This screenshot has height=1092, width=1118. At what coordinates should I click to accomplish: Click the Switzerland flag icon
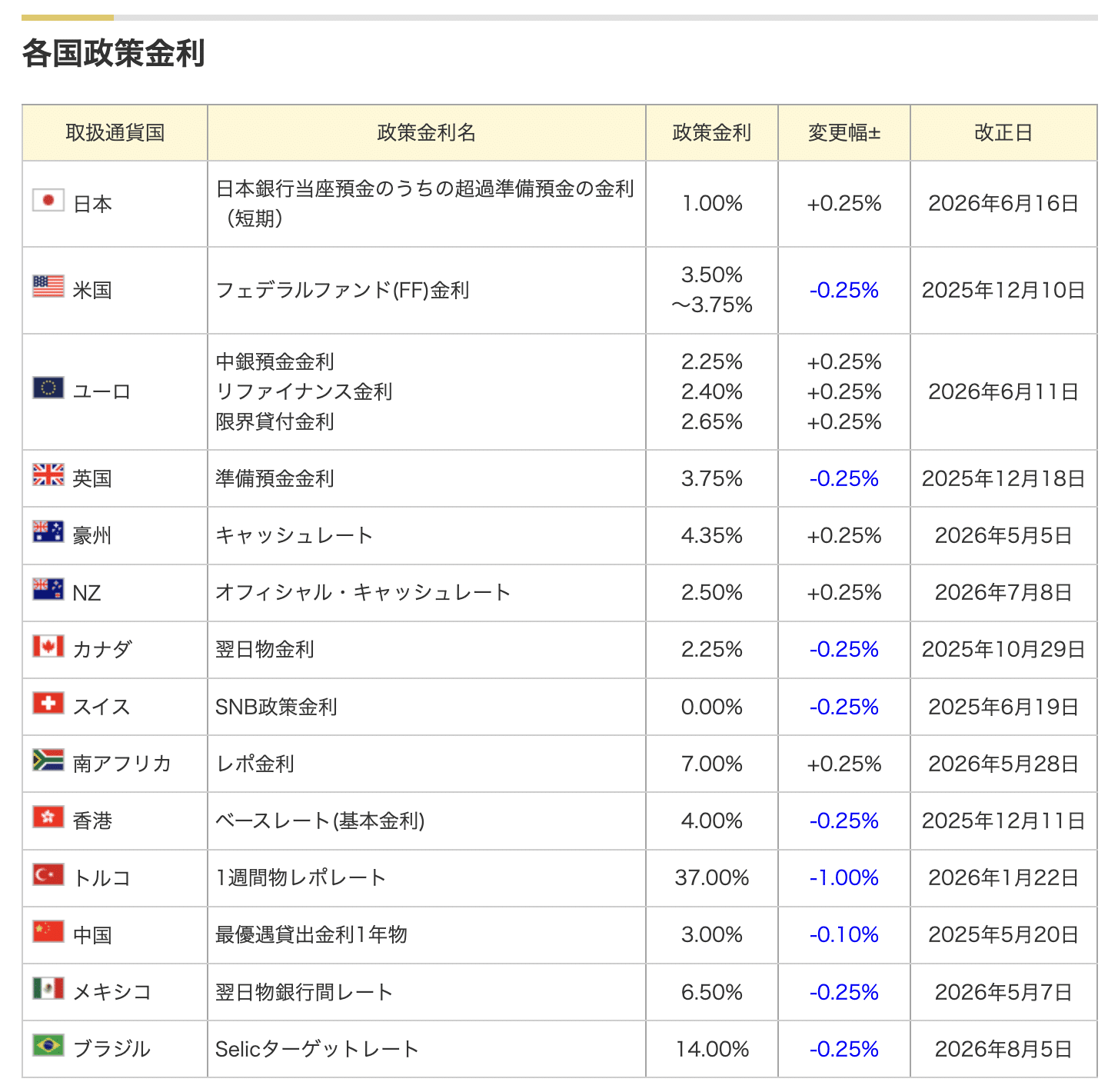coord(48,703)
